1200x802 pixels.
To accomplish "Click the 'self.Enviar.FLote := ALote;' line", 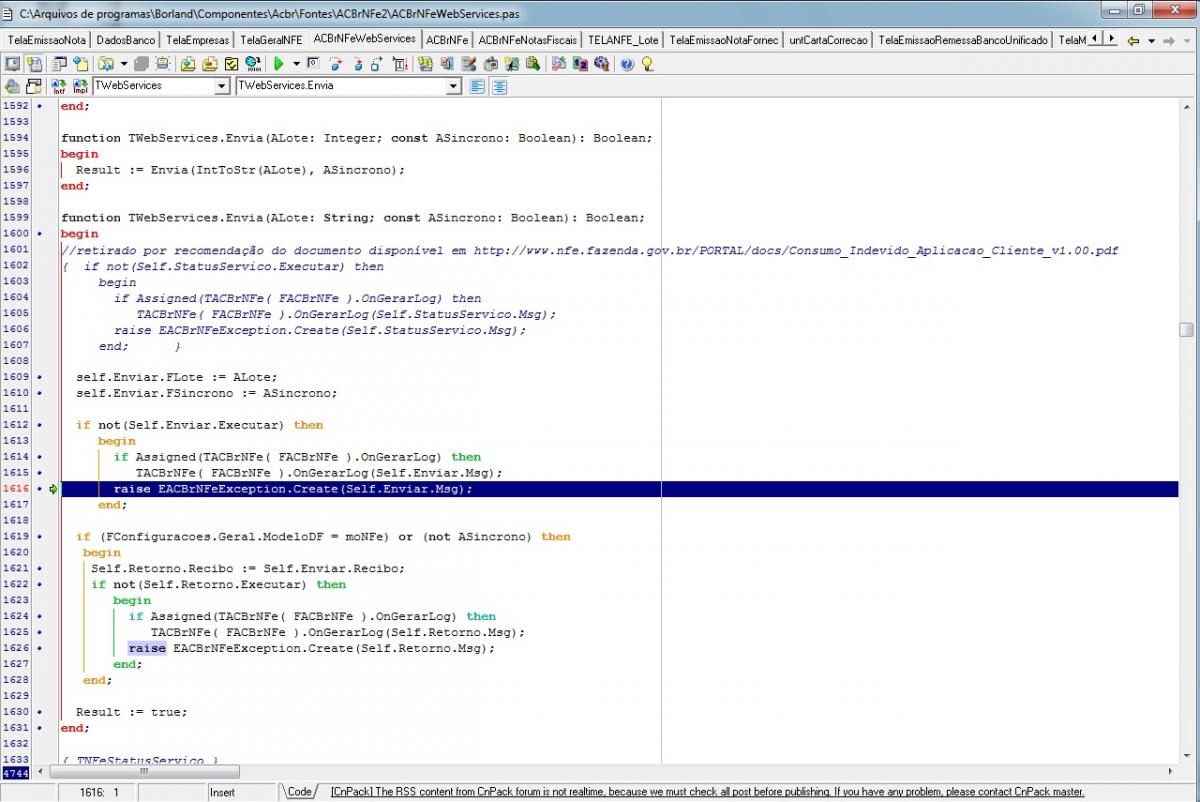I will click(176, 377).
